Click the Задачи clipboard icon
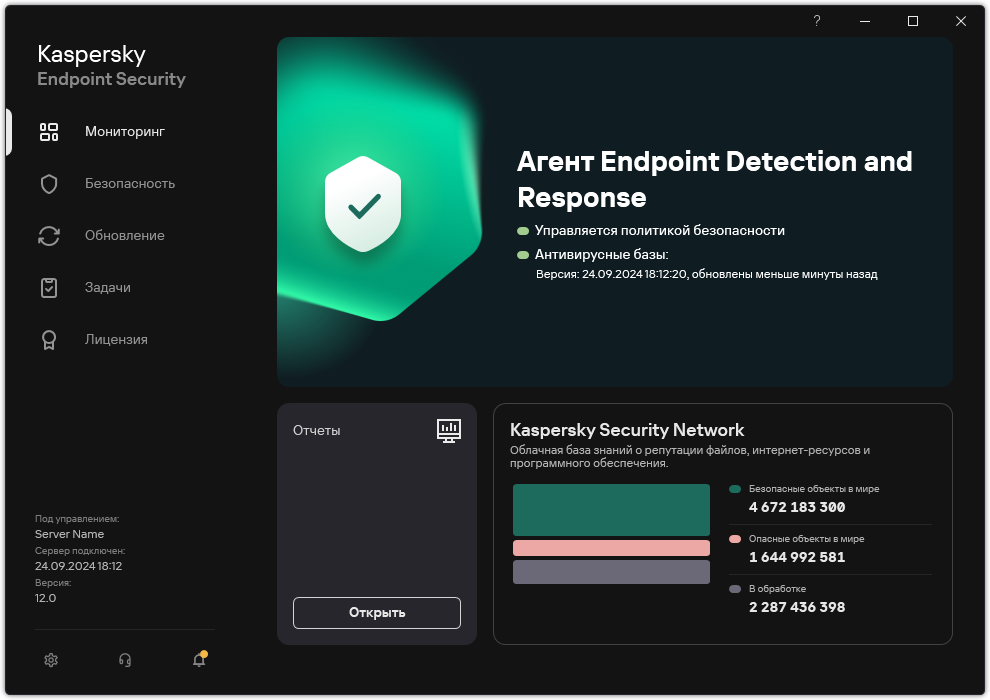This screenshot has width=990, height=700. (49, 288)
